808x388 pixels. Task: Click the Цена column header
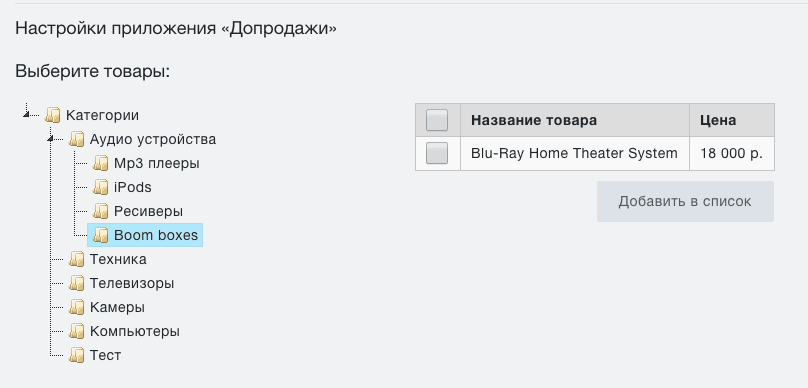pos(718,121)
